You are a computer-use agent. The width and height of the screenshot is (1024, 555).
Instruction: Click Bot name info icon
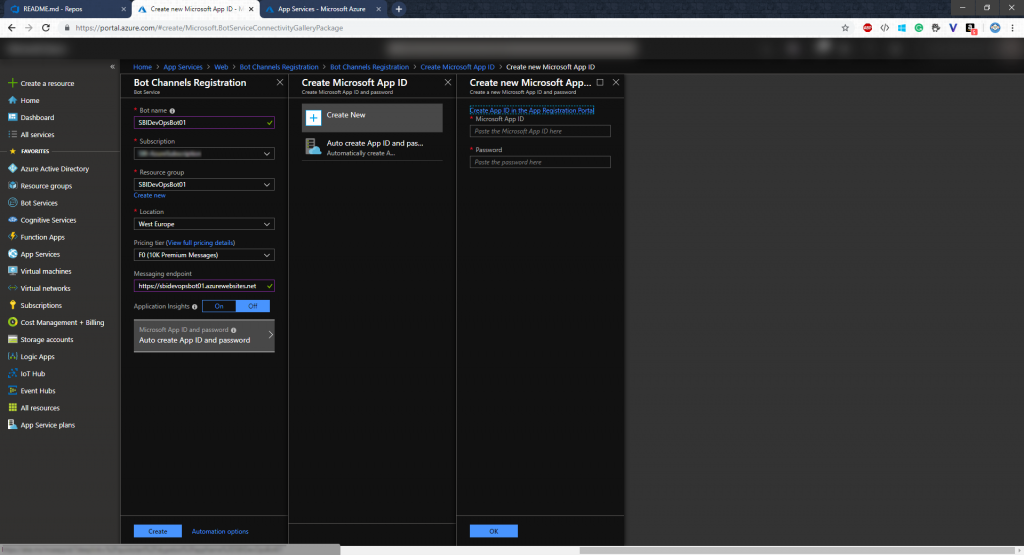click(x=172, y=111)
